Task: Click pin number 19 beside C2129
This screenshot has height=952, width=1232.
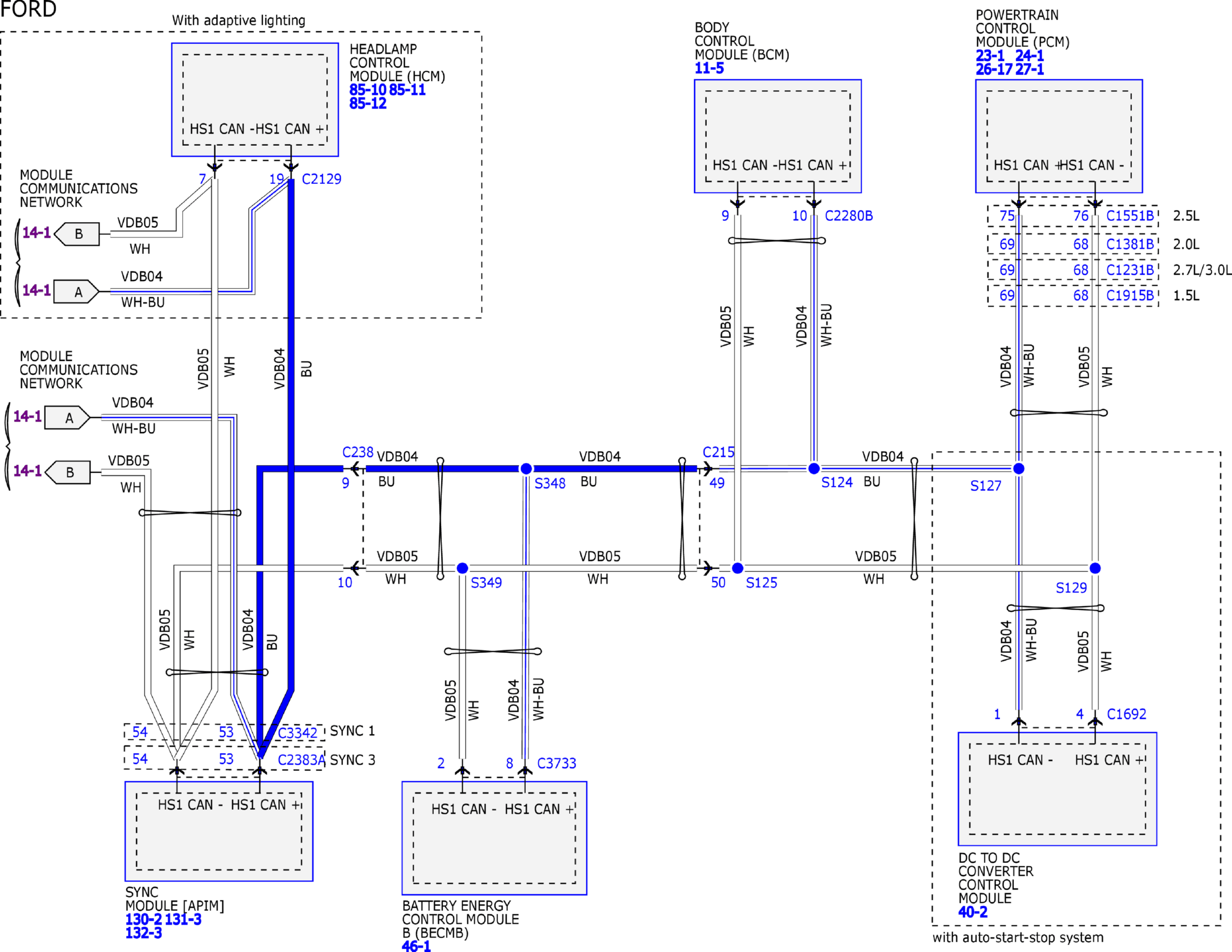Action: [276, 179]
